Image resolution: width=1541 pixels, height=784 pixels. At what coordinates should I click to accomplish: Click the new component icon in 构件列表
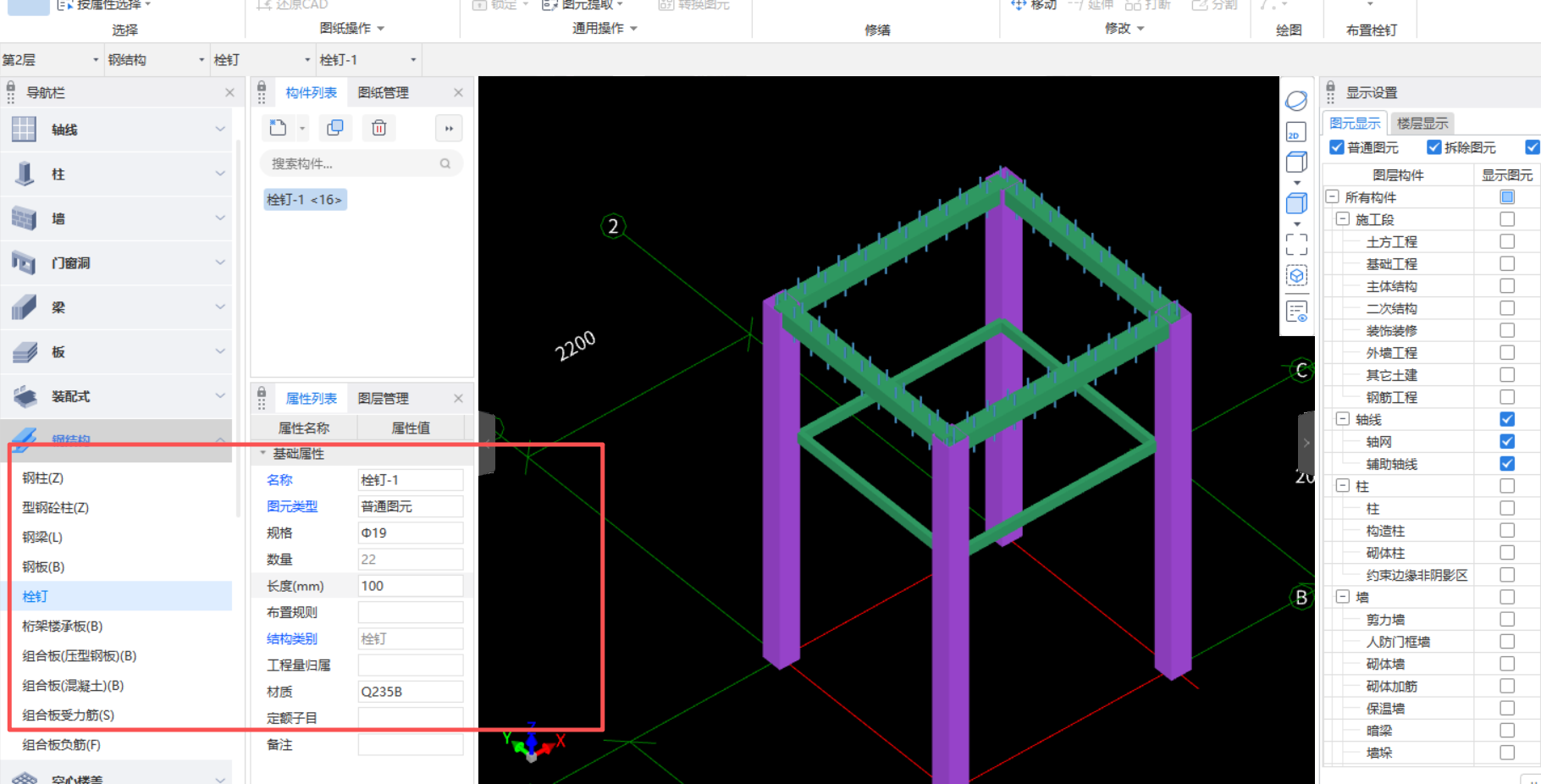278,128
